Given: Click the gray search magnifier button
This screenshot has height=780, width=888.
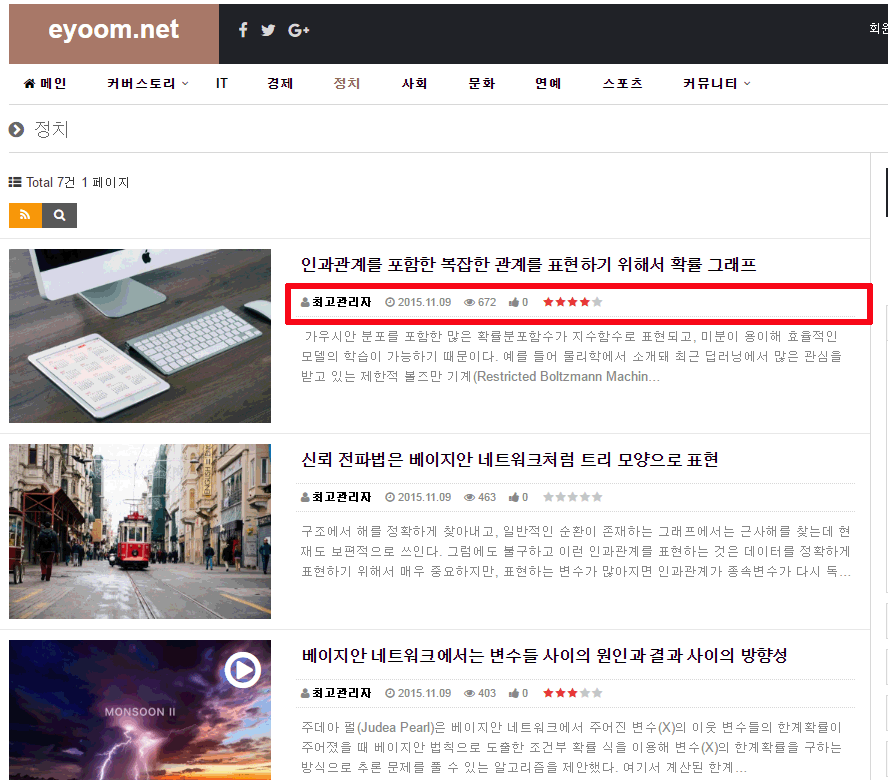Looking at the screenshot, I should tap(59, 215).
